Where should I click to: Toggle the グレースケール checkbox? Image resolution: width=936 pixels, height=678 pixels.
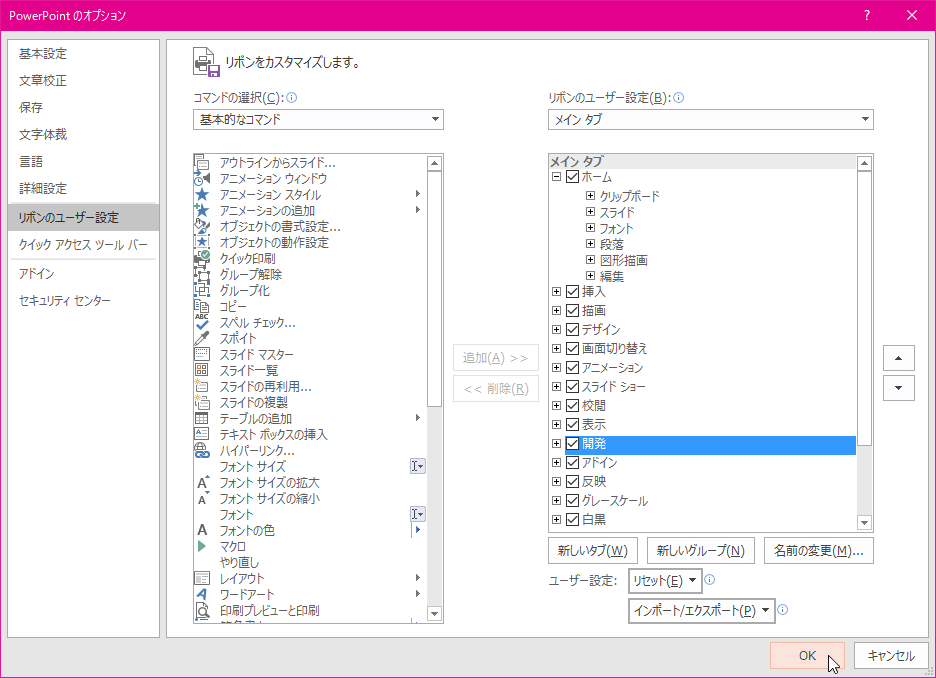point(572,500)
